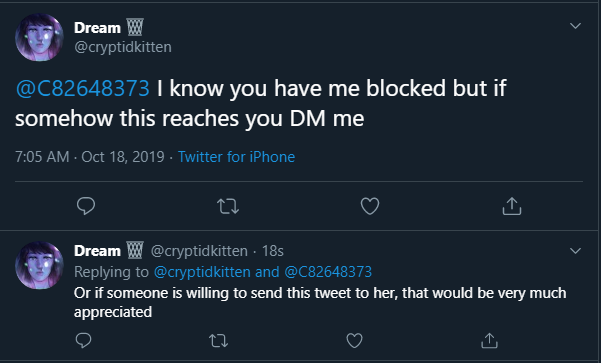Viewport: 601px width, 363px height.
Task: Reply to the main tweet
Action: (86, 206)
